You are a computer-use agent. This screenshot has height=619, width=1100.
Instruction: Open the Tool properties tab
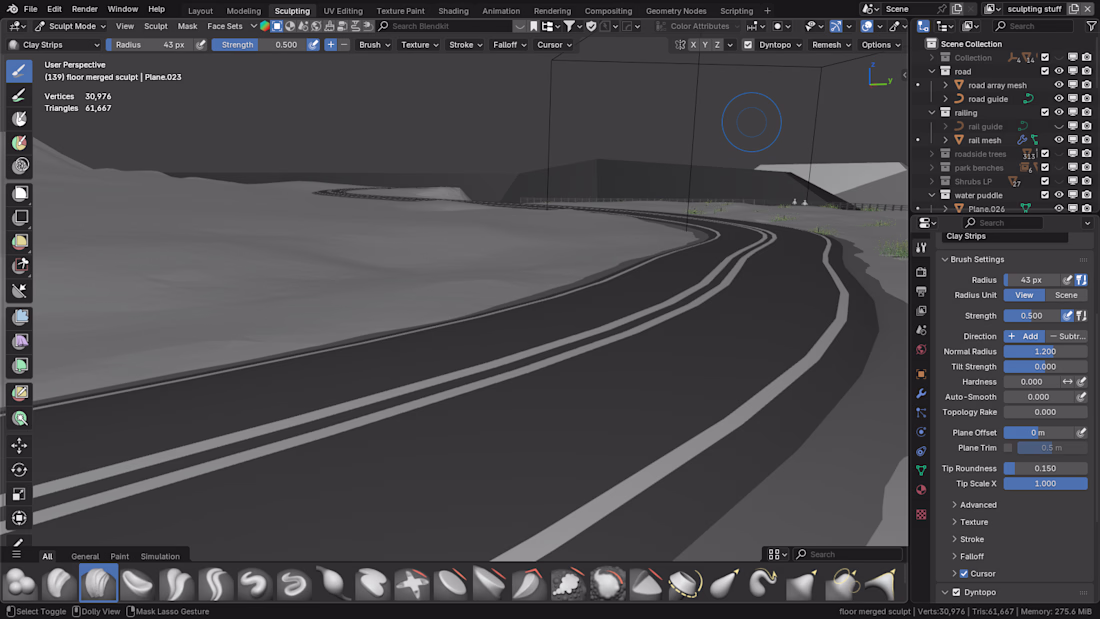(921, 248)
